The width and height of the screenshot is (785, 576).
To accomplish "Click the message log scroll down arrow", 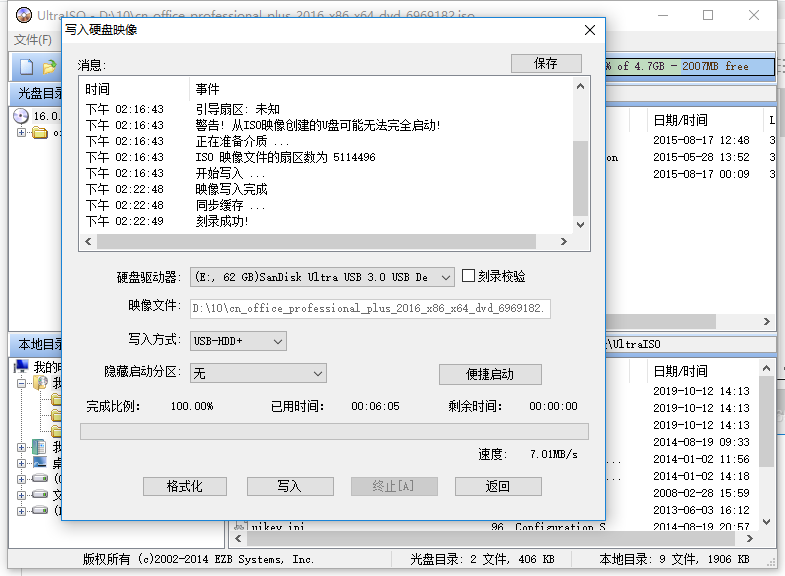I will (x=580, y=225).
